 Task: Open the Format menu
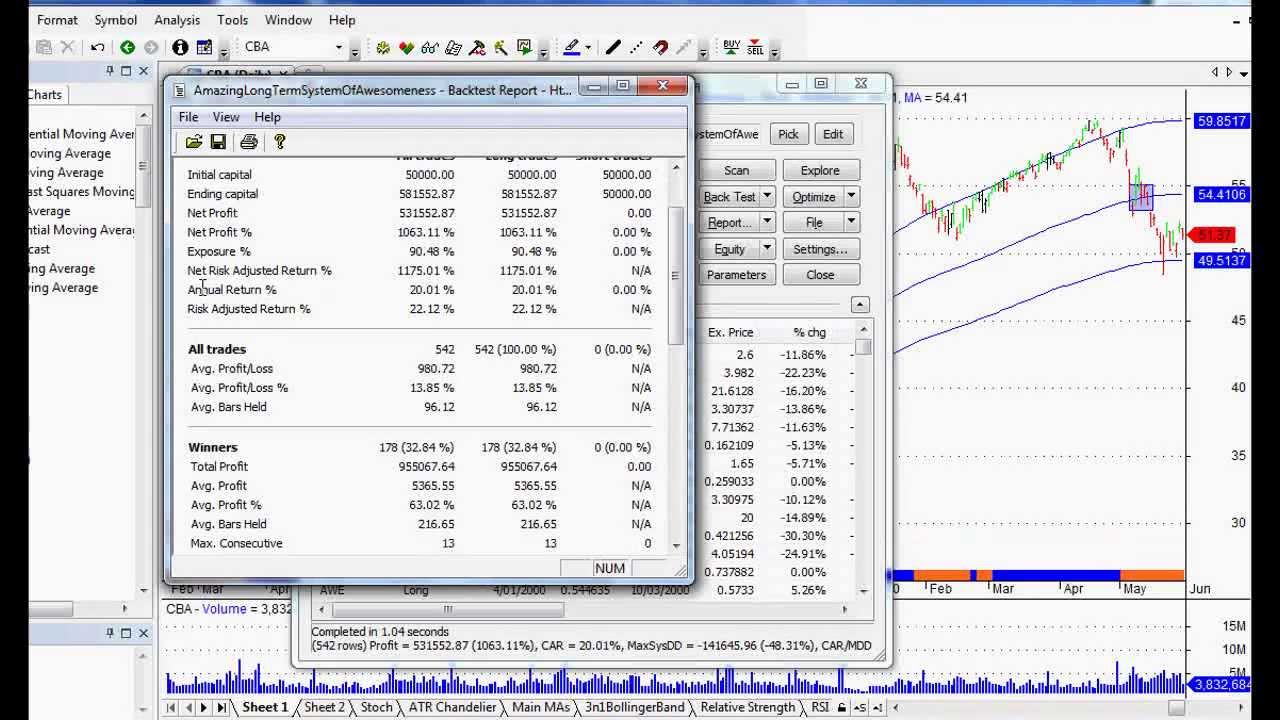click(x=57, y=20)
